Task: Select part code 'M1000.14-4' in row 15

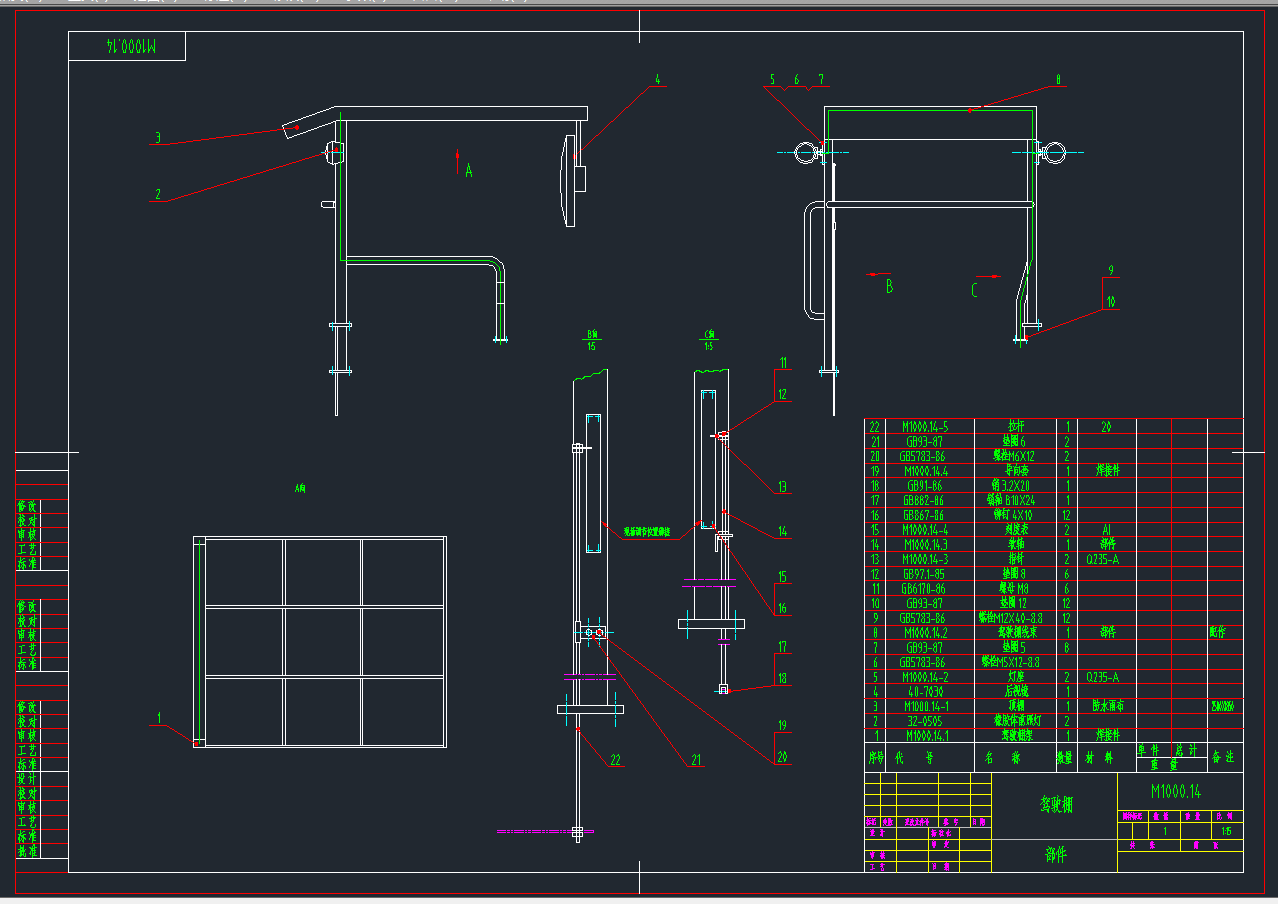Action: (x=925, y=530)
